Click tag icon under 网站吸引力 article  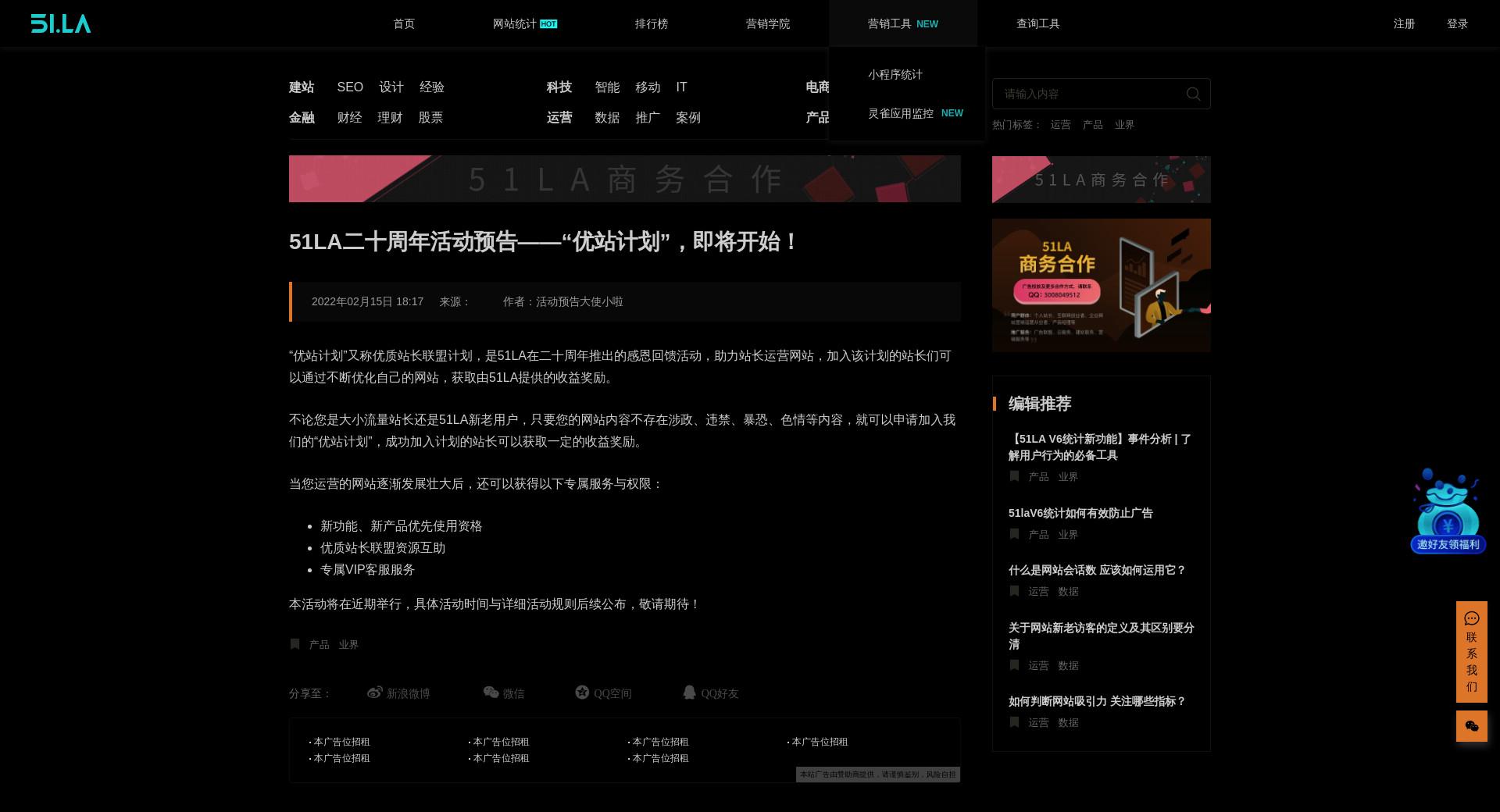[1014, 722]
